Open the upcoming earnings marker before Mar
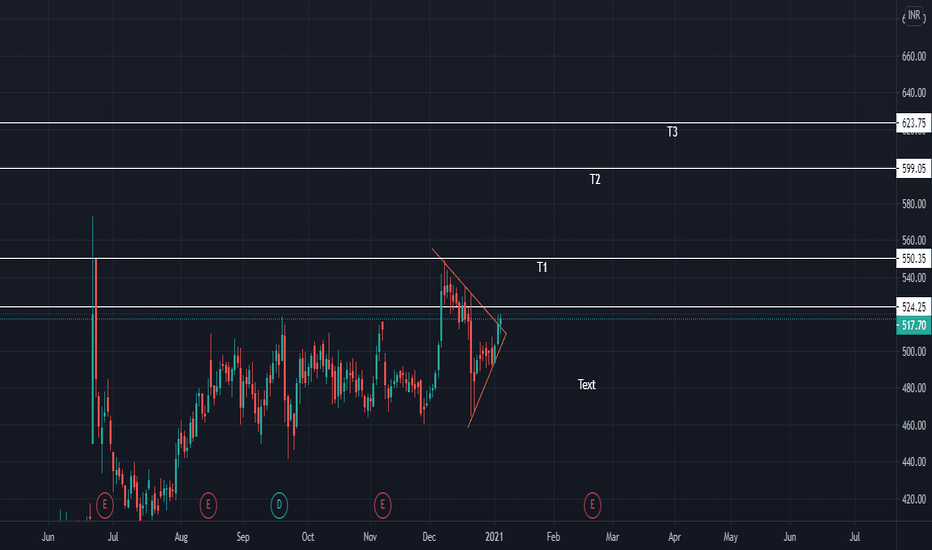Image resolution: width=932 pixels, height=550 pixels. pyautogui.click(x=592, y=505)
